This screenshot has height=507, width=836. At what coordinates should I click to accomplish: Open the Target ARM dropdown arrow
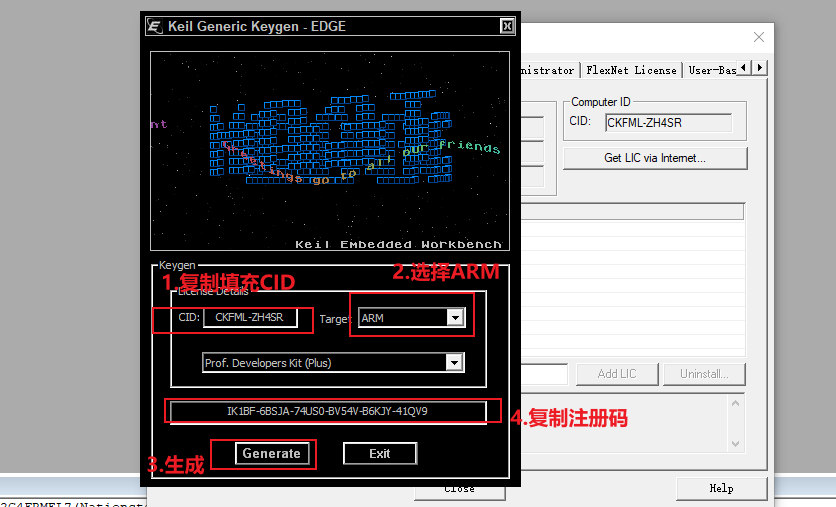[x=455, y=318]
